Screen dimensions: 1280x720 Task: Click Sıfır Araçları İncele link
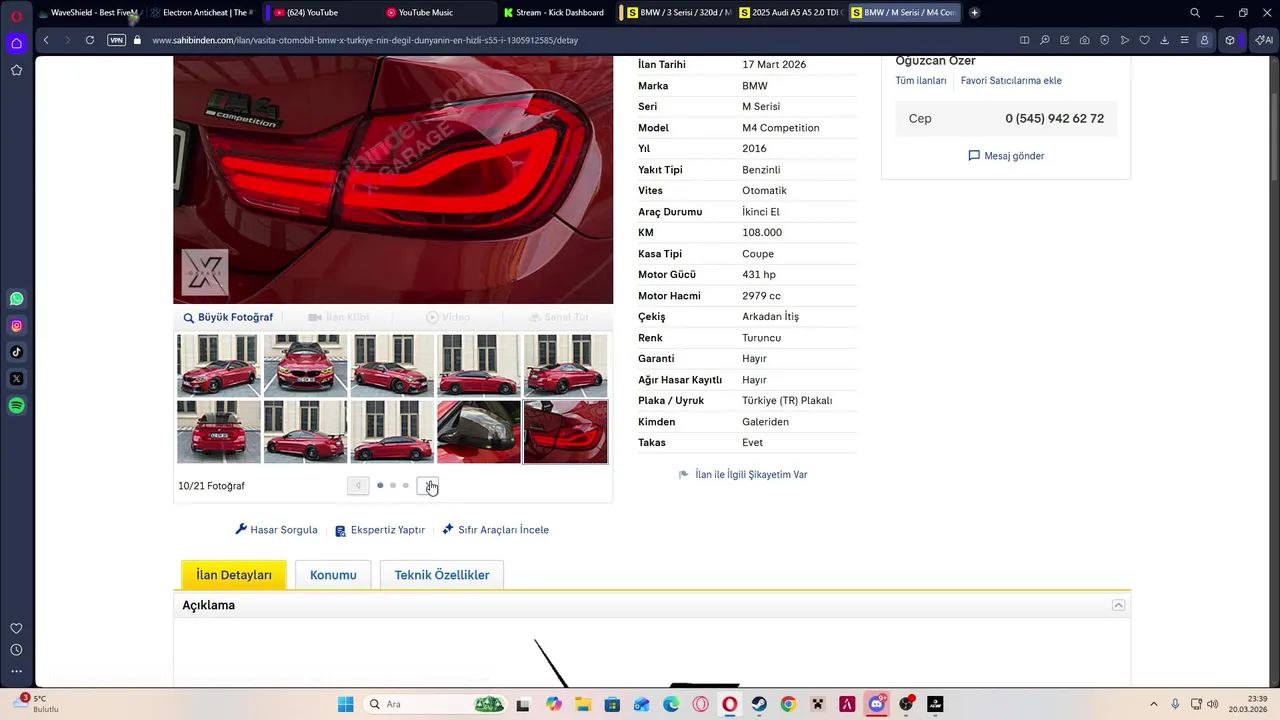tap(495, 530)
